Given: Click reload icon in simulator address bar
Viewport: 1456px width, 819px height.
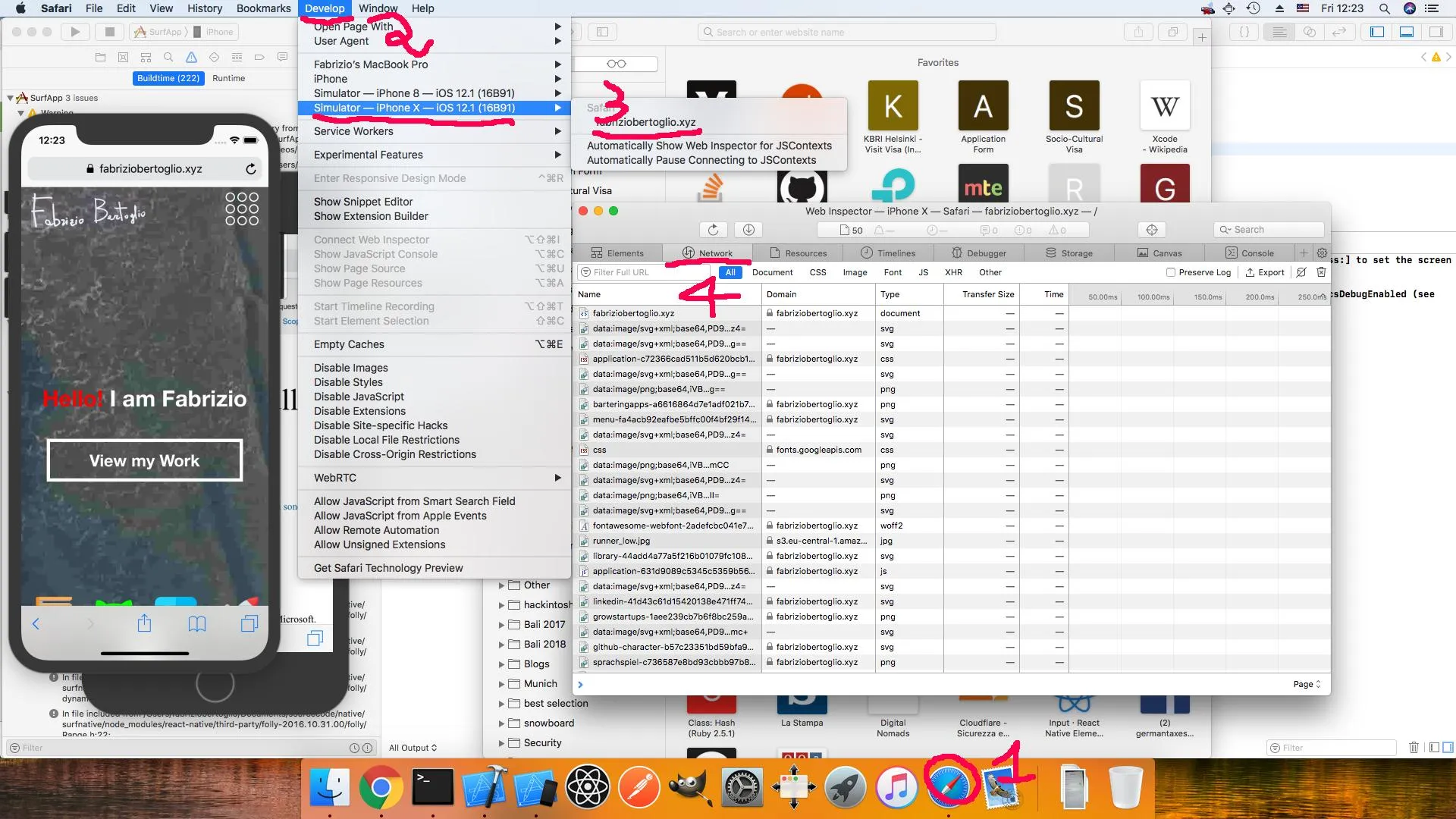Looking at the screenshot, I should (x=251, y=168).
